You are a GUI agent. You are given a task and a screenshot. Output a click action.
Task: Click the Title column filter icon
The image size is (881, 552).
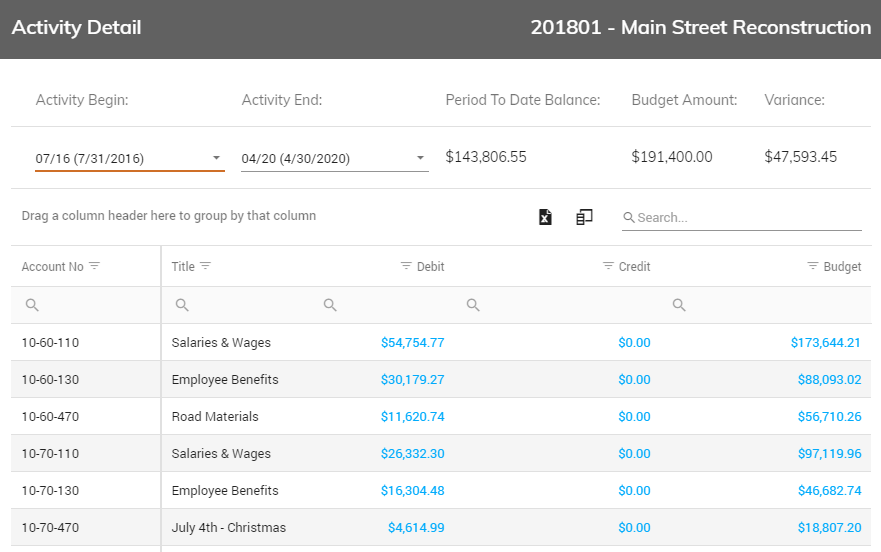(206, 266)
